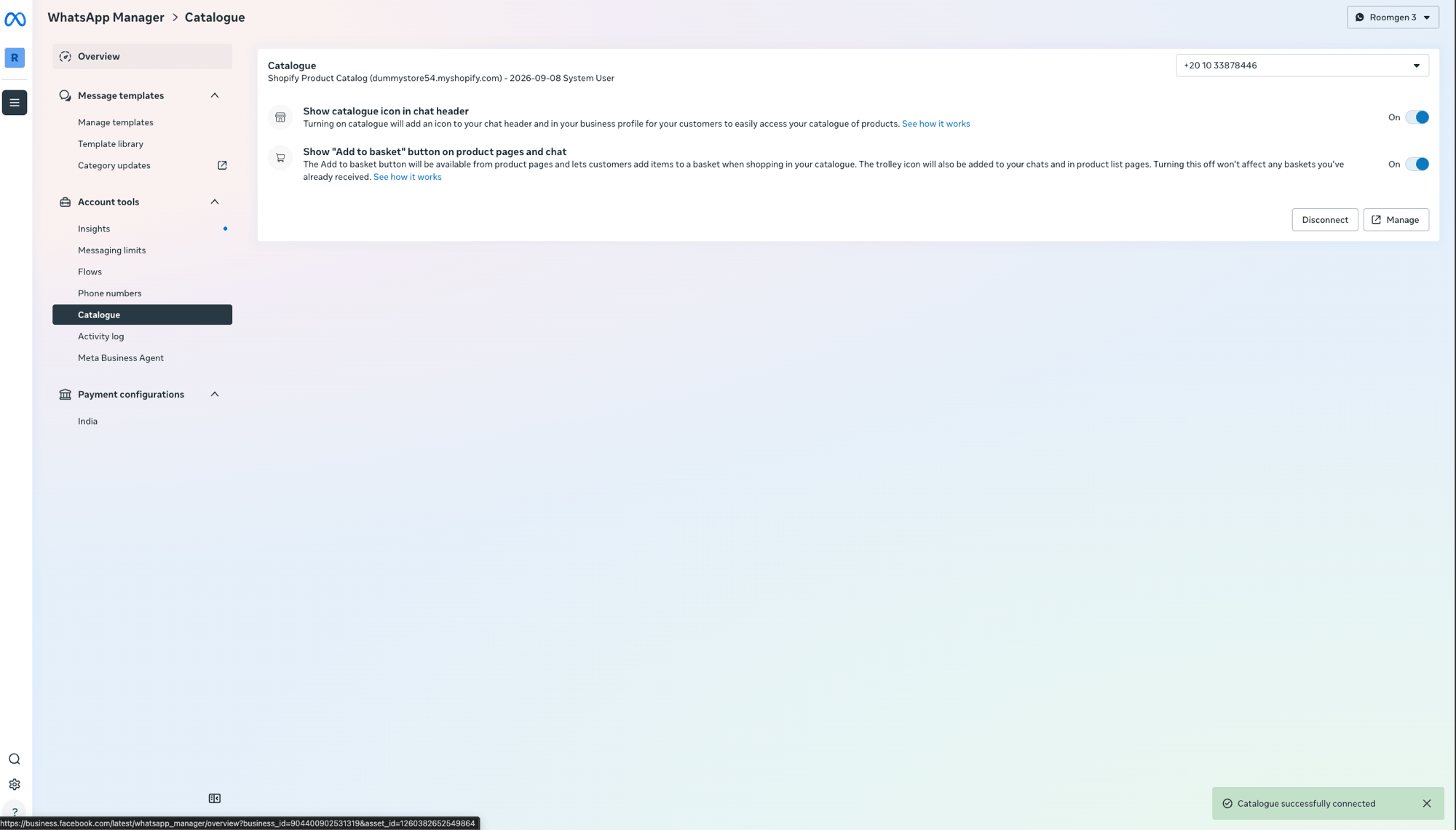
Task: Open Category updates
Action: [x=114, y=165]
